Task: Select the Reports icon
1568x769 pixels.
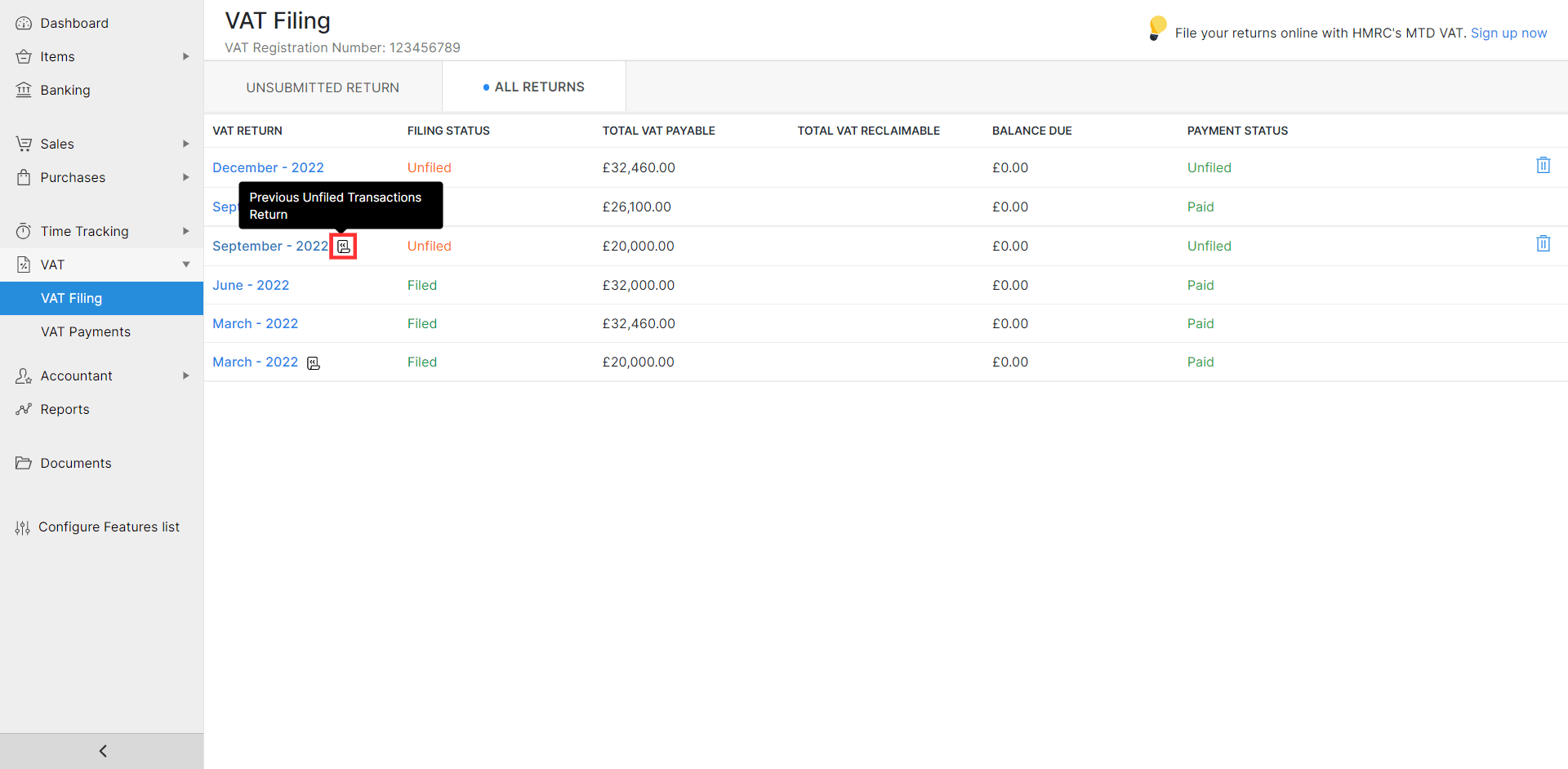Action: click(x=24, y=409)
